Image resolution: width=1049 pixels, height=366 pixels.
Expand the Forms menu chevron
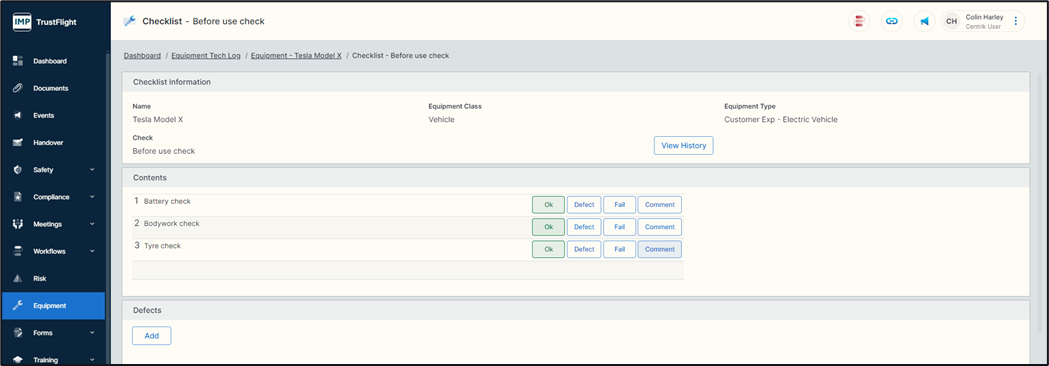click(92, 333)
